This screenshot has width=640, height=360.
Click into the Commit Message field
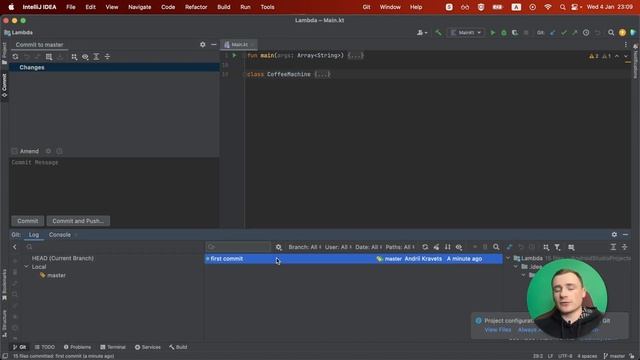click(x=114, y=185)
